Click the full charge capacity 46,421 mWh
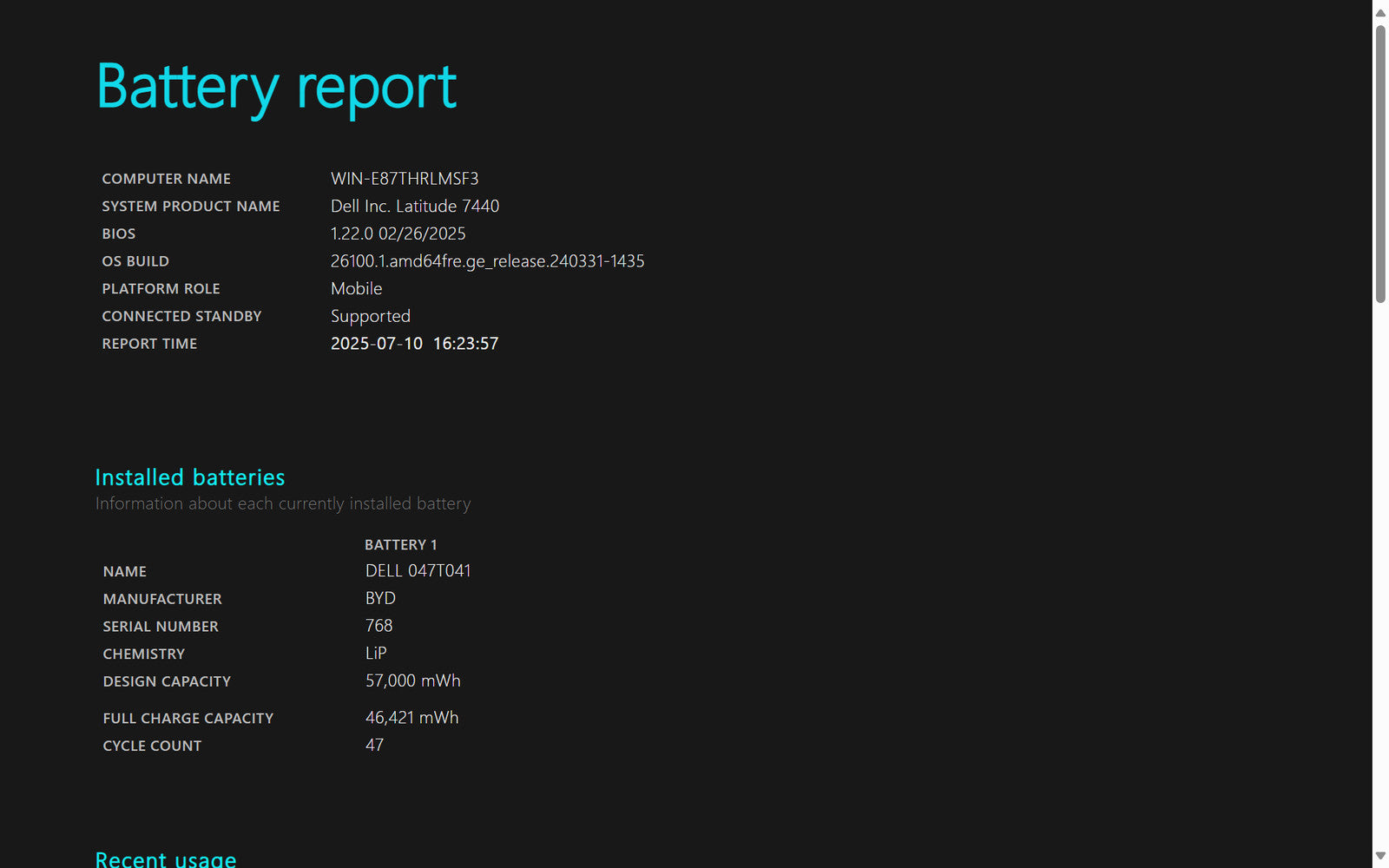Screen dimensions: 1389x868 tap(411, 718)
